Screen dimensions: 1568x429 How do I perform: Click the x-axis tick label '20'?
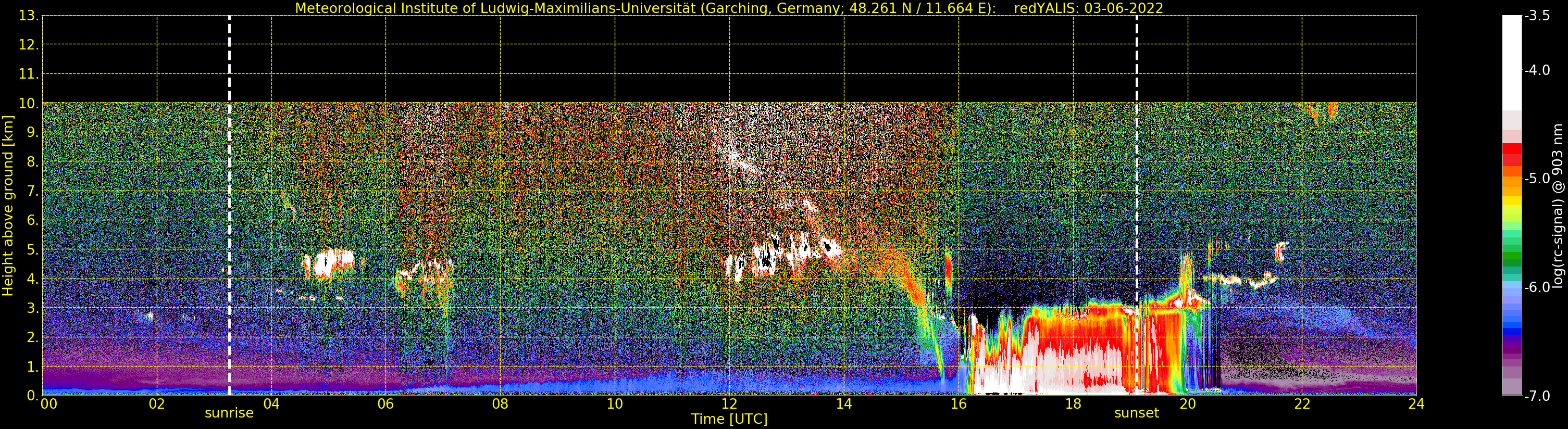click(x=1188, y=404)
